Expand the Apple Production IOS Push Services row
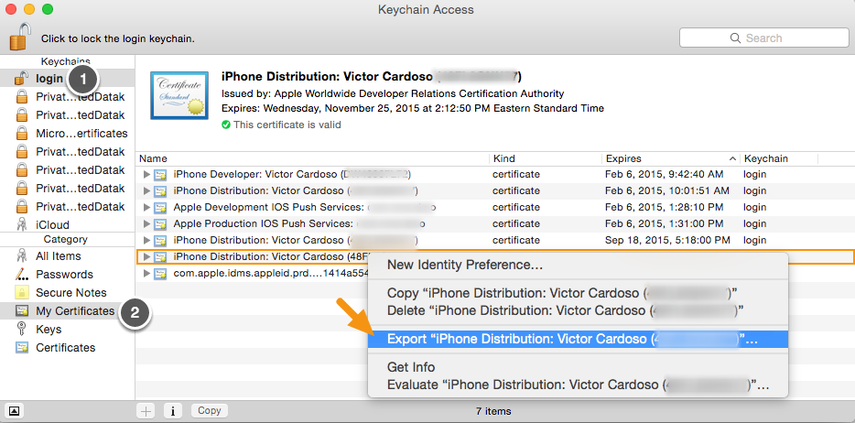The height and width of the screenshot is (423, 855). (x=148, y=223)
